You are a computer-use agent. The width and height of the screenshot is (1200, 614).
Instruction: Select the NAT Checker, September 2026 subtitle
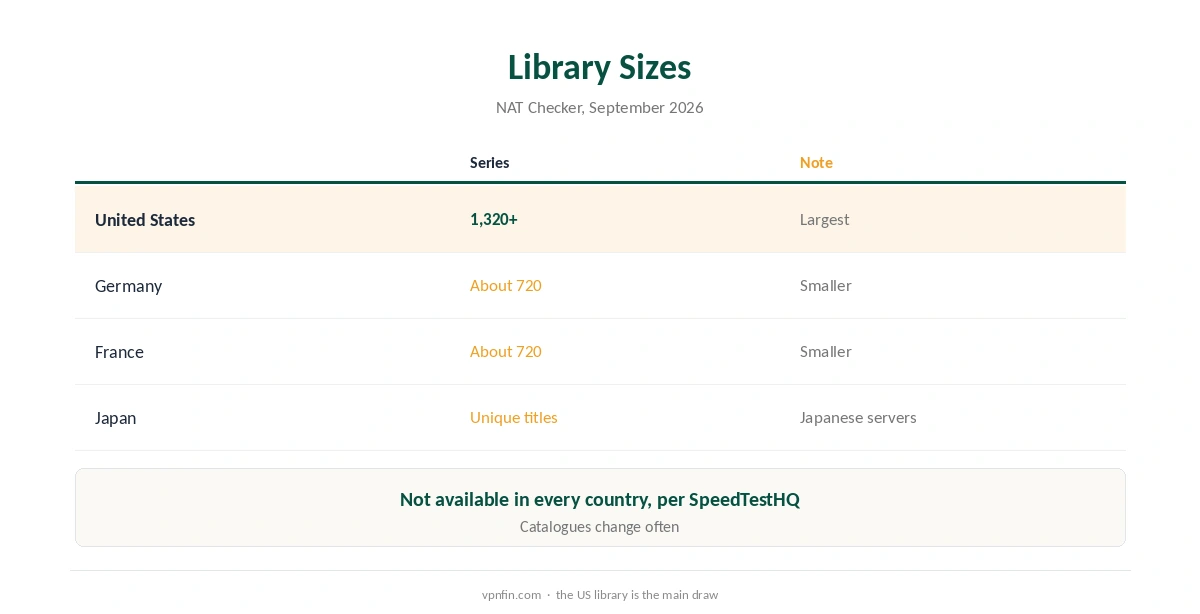click(x=600, y=107)
